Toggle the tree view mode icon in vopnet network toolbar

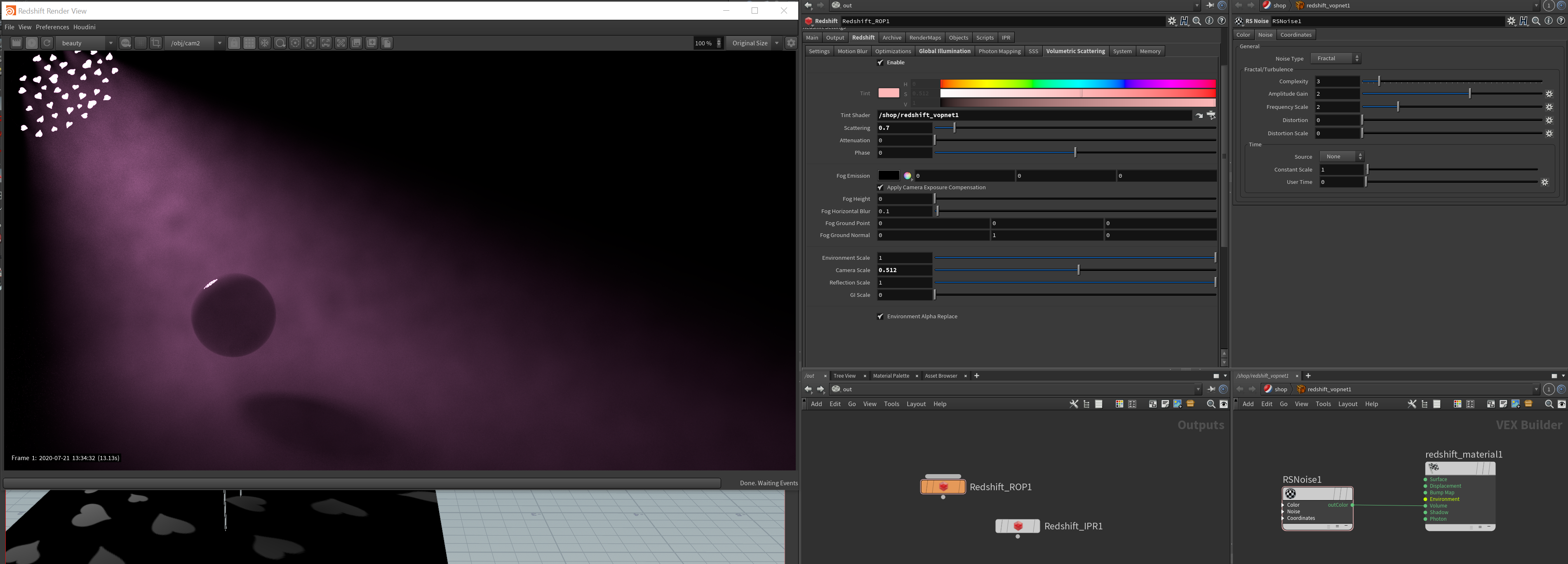(x=1425, y=404)
